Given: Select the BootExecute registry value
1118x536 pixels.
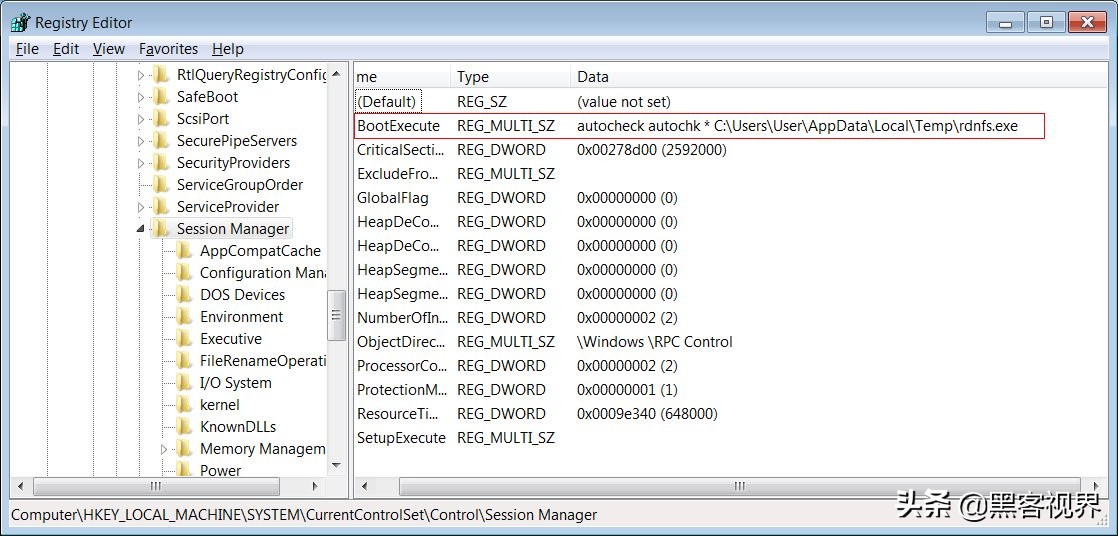Looking at the screenshot, I should click(x=398, y=126).
